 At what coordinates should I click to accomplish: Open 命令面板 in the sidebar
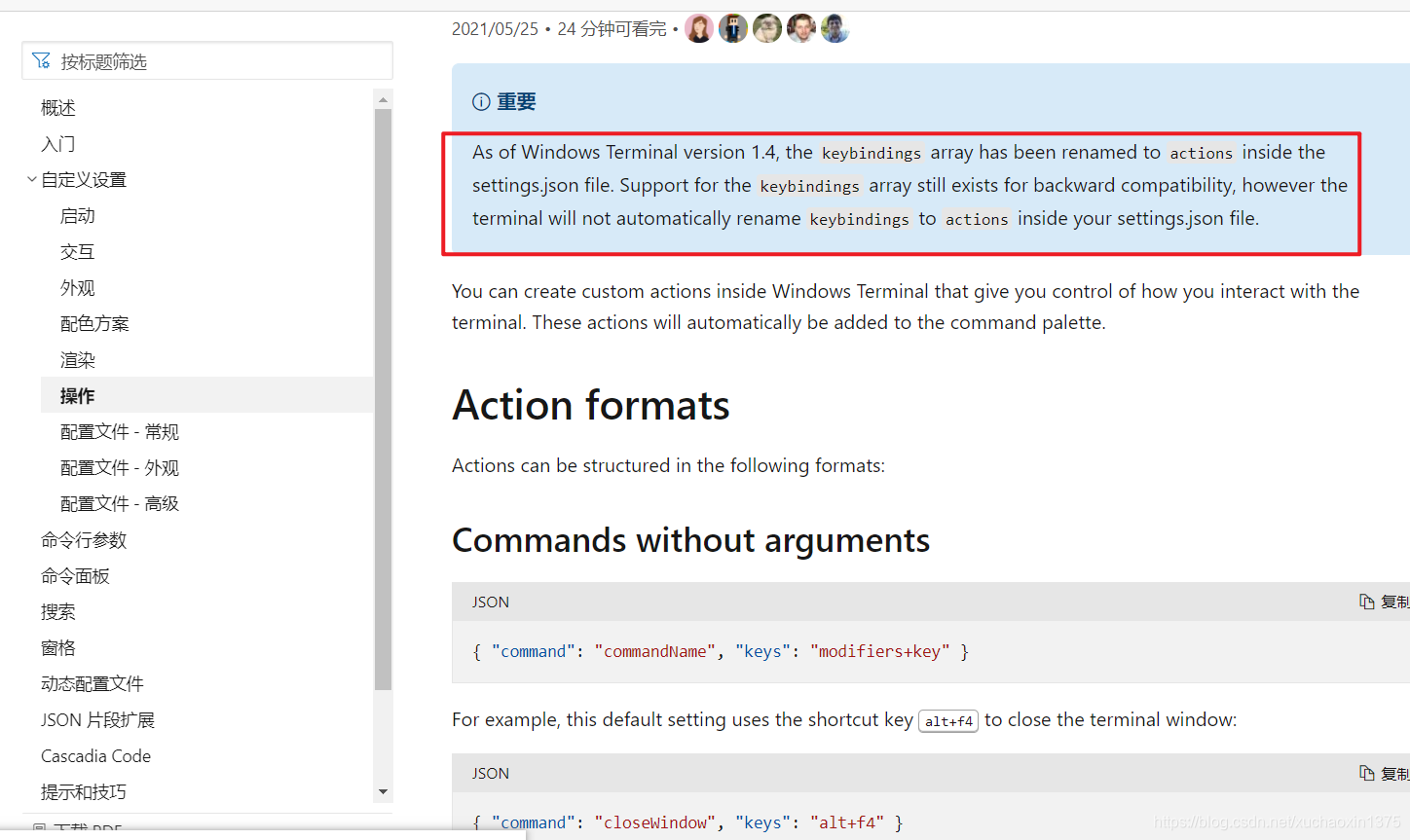(x=75, y=575)
